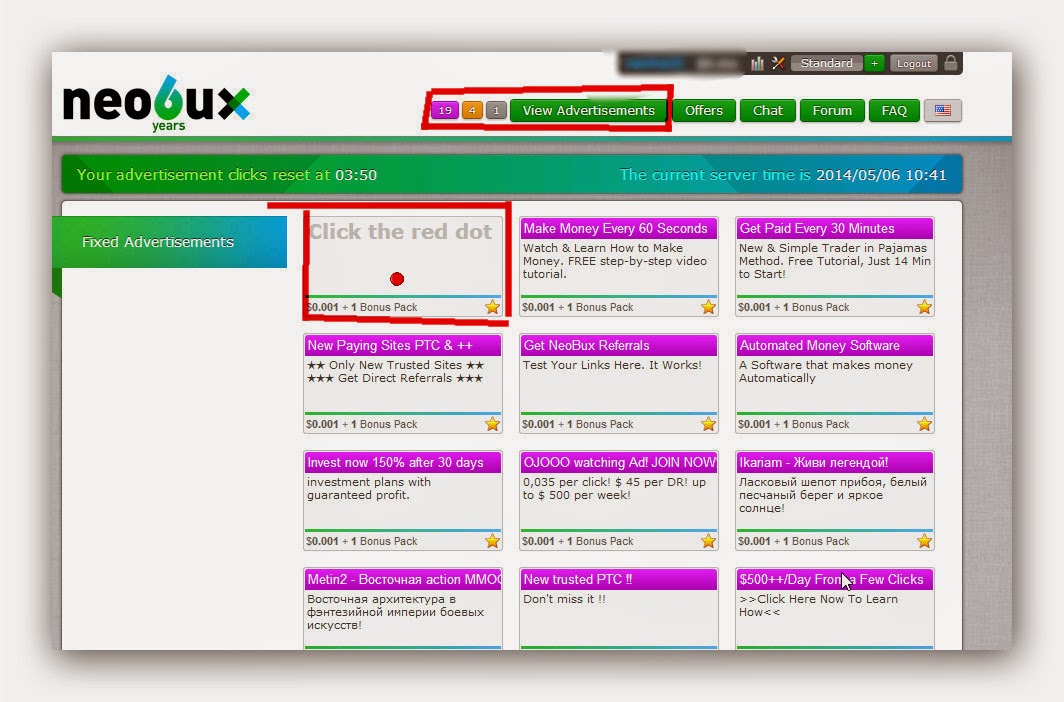Click star on 'Invest now 150%' ad
1064x702 pixels.
pos(492,541)
